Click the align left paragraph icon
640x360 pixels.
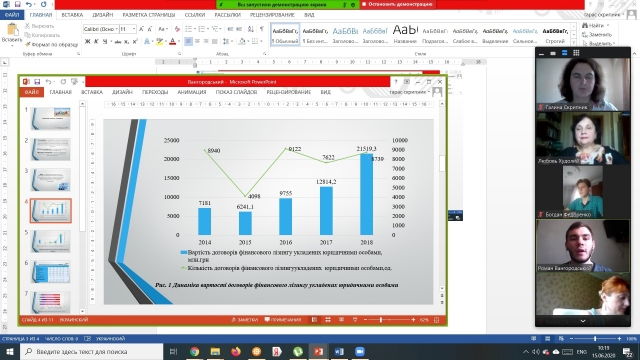(x=188, y=41)
